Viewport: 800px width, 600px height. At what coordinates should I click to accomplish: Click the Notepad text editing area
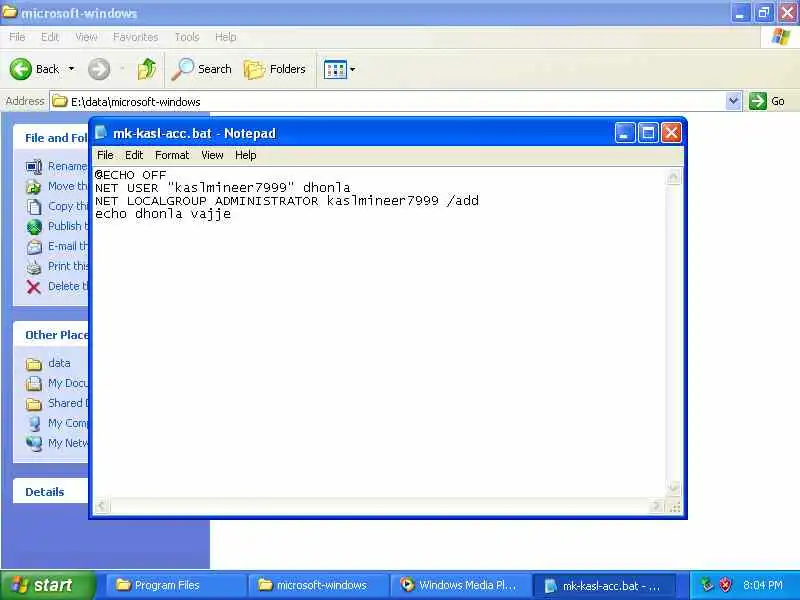point(379,333)
